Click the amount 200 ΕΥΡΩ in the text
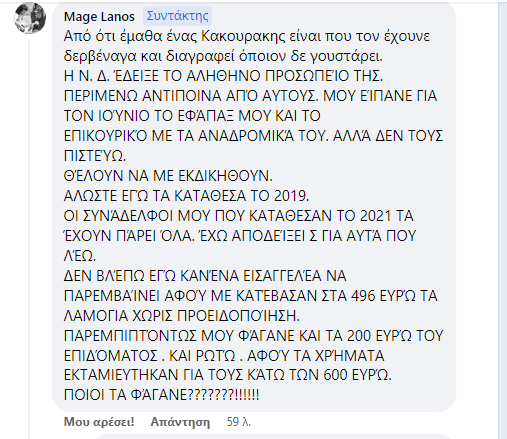 (x=379, y=336)
